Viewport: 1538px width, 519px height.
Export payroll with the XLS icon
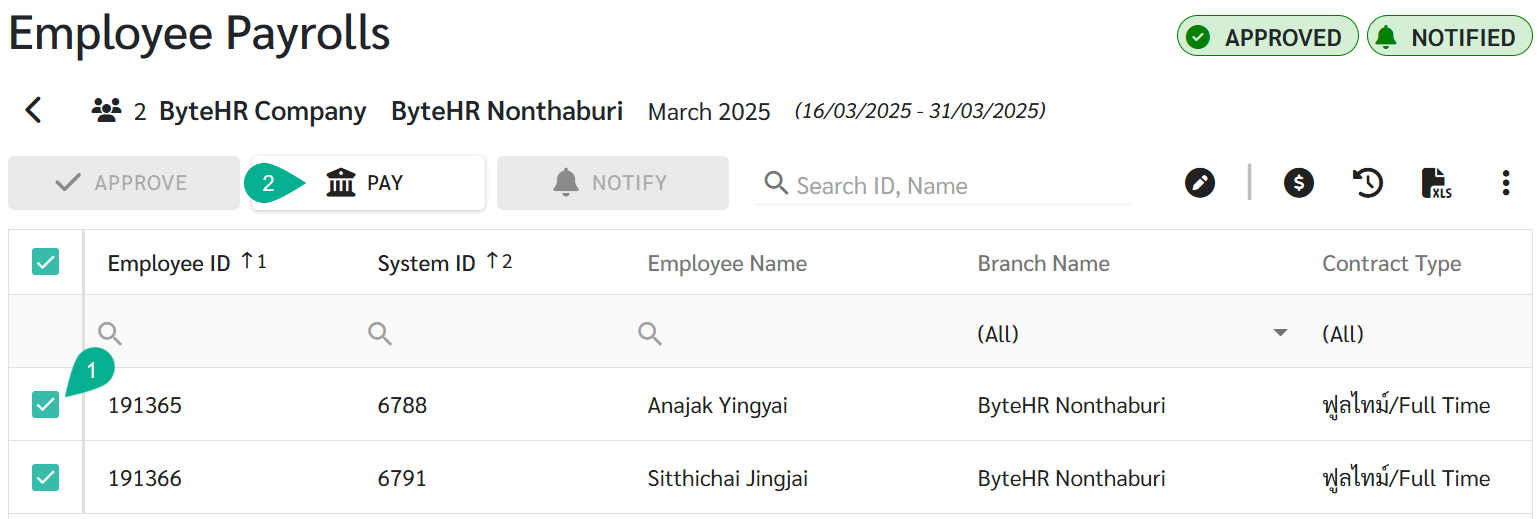[x=1436, y=183]
